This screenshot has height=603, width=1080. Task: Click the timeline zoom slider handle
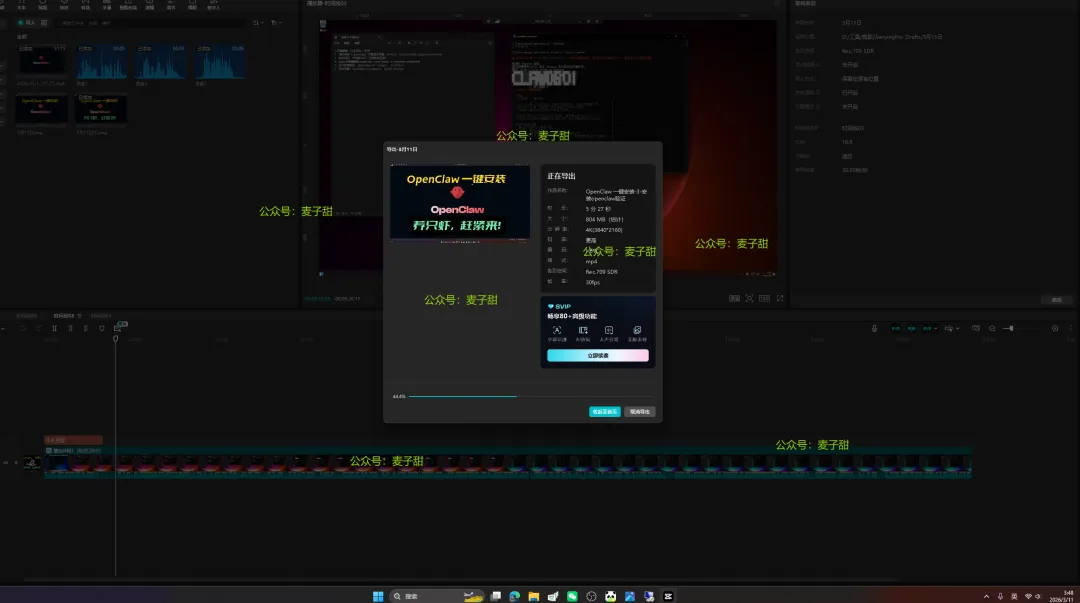(1010, 329)
